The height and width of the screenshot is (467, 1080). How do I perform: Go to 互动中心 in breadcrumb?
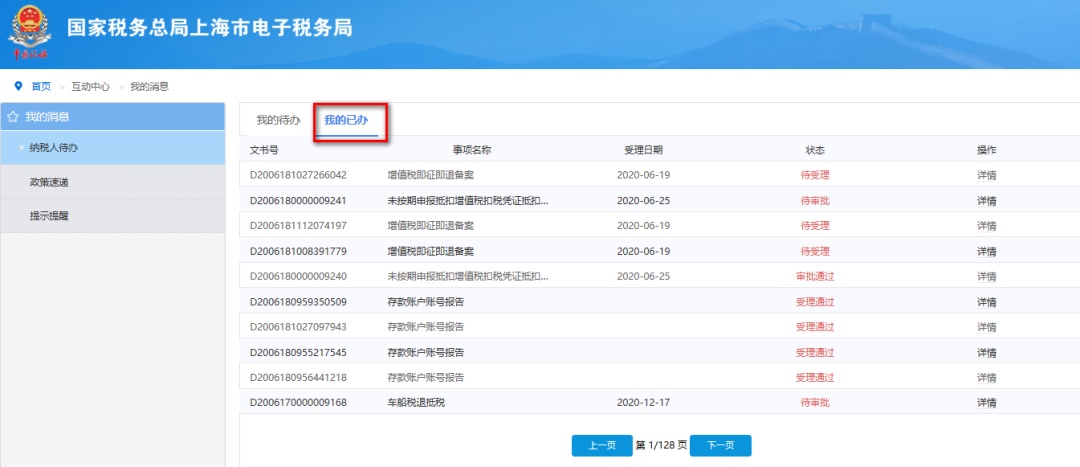90,87
